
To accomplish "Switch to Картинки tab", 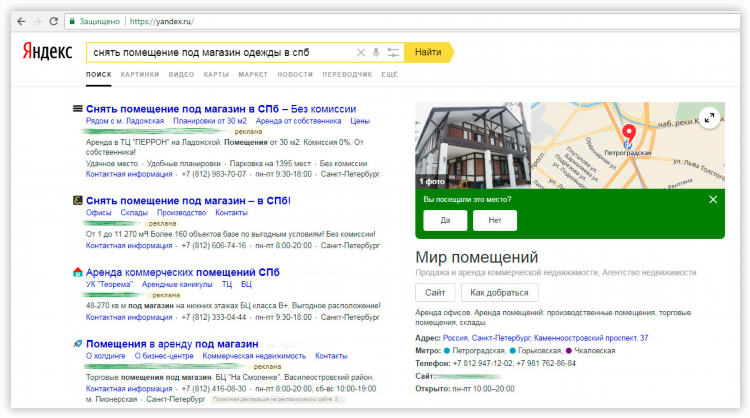I will point(140,75).
